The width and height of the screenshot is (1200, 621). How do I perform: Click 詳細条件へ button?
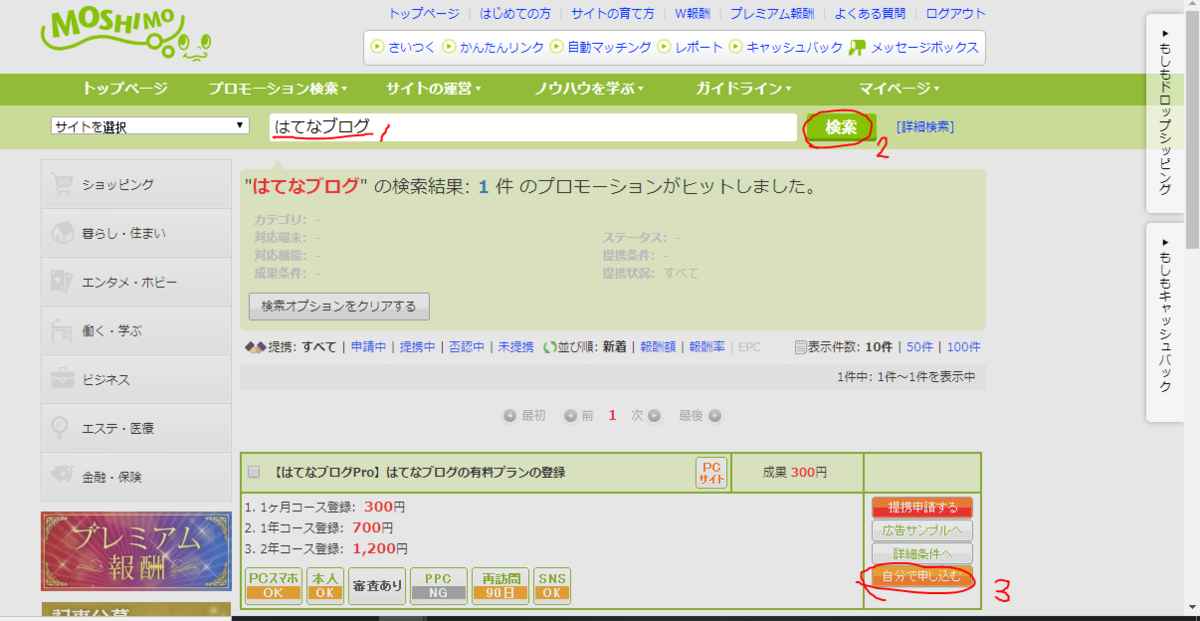921,554
